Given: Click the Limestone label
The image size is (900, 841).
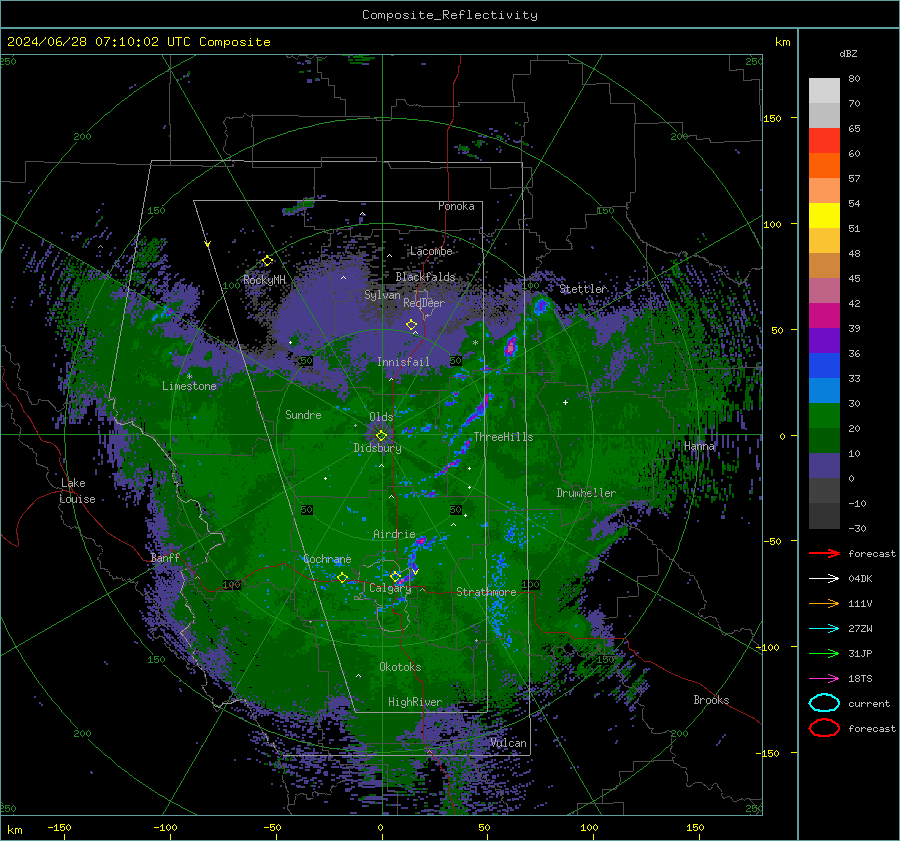Looking at the screenshot, I should tap(189, 386).
